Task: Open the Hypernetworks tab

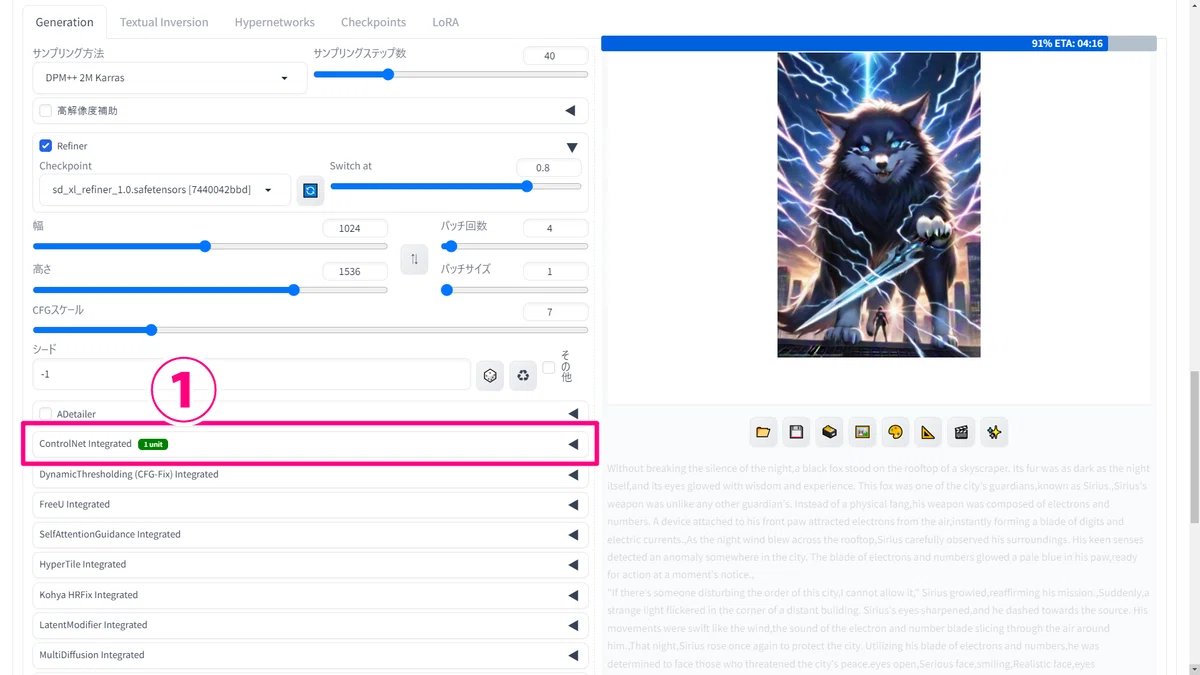Action: pos(275,22)
